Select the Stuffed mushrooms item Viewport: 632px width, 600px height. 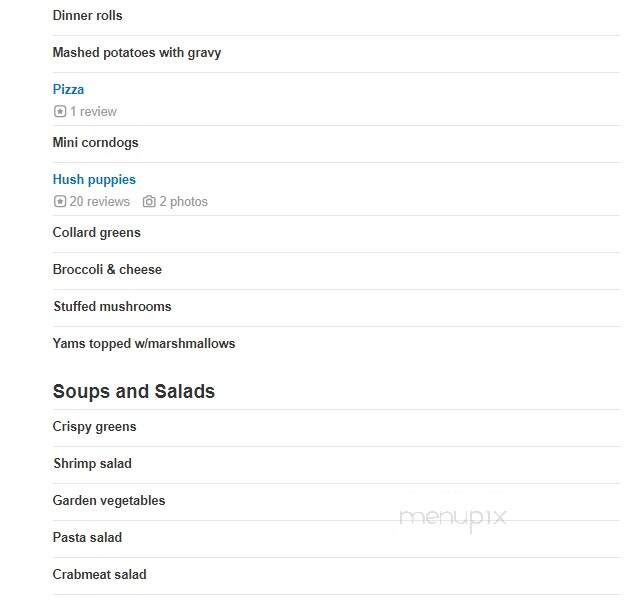tap(112, 306)
